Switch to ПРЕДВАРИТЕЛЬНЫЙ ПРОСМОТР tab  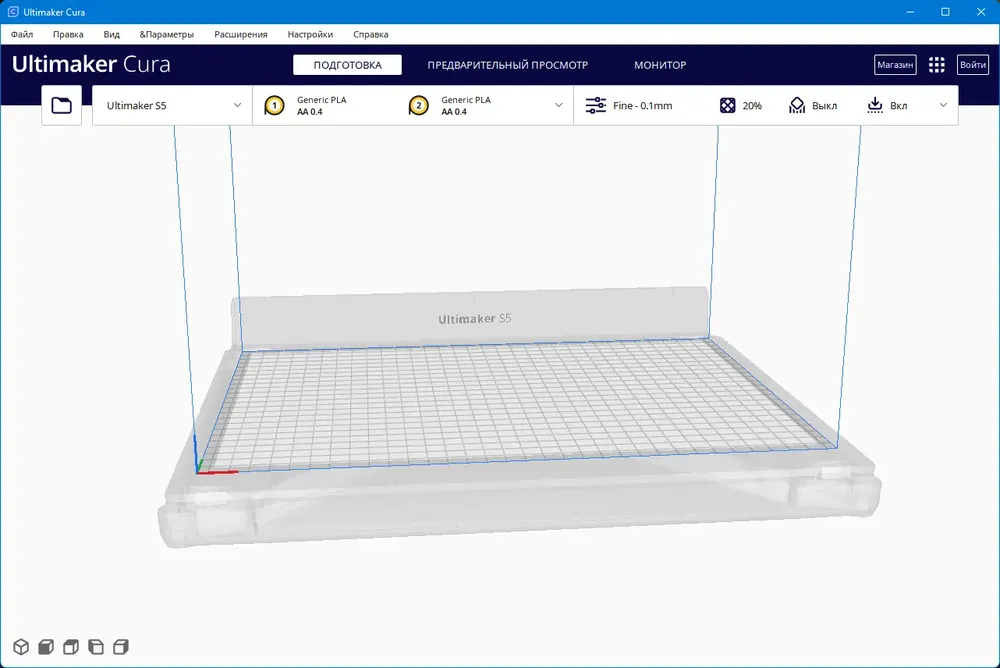pyautogui.click(x=508, y=65)
